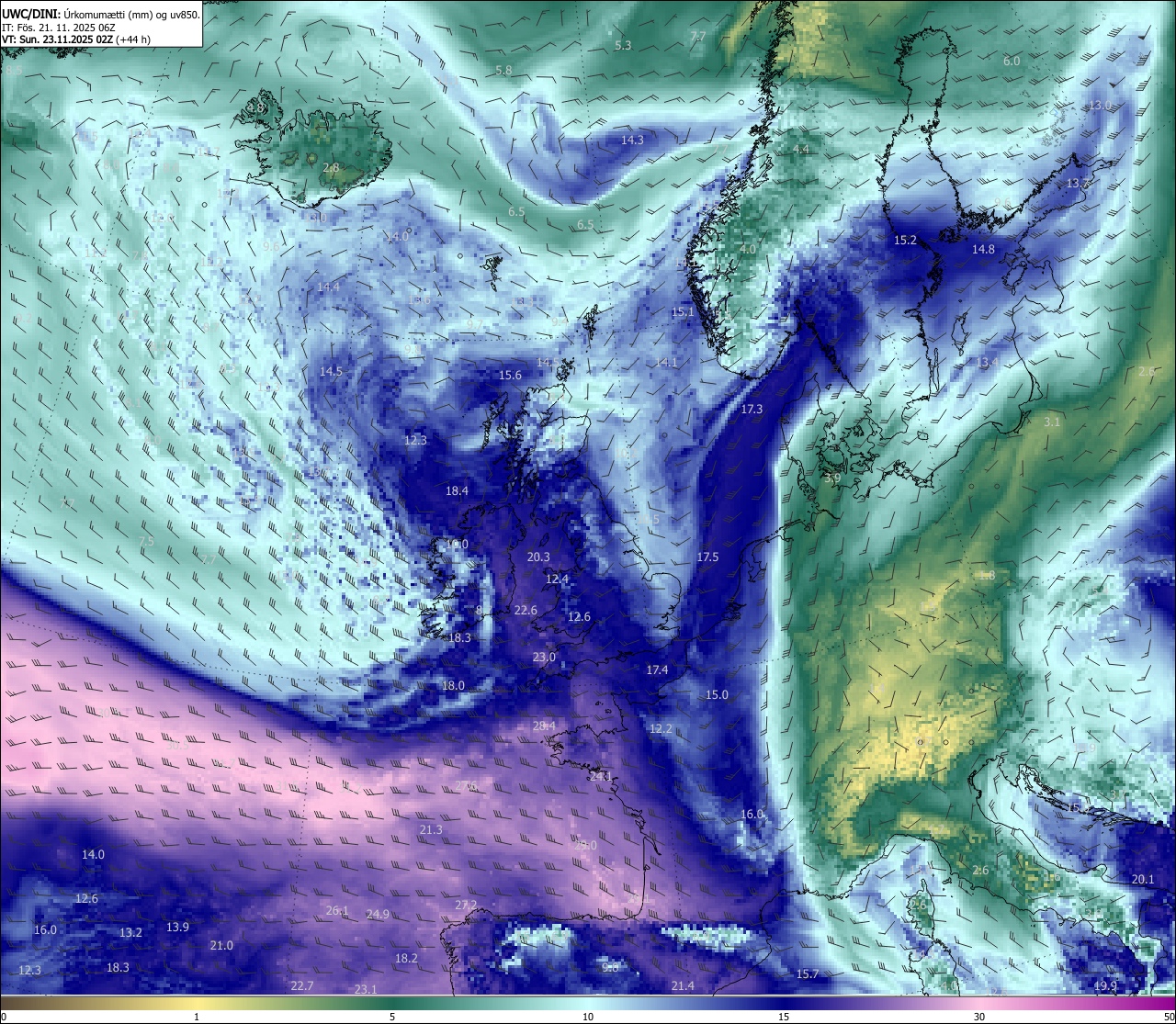Screen dimensions: 1176x1024
Task: Click the precipitation value 3.1
Action: (1052, 422)
